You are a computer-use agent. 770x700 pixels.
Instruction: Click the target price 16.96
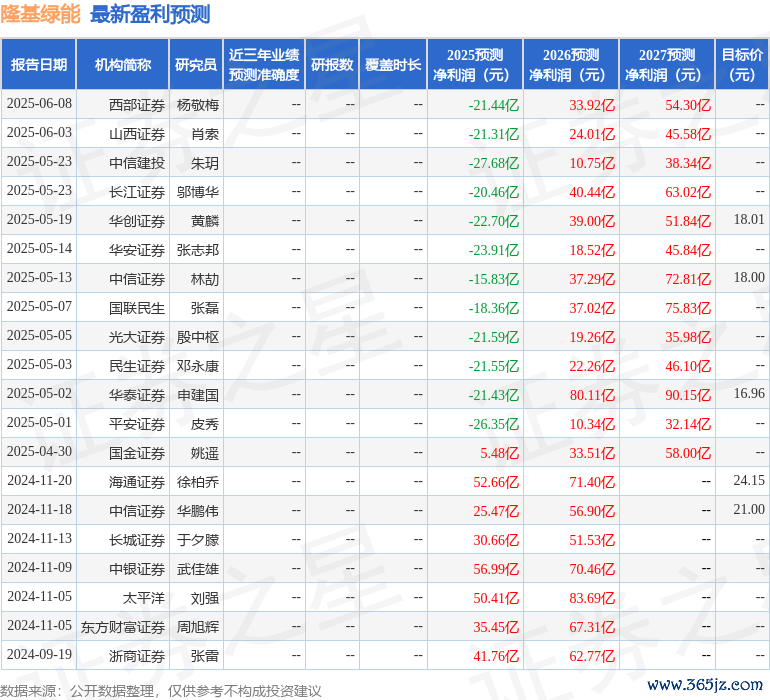coord(749,393)
